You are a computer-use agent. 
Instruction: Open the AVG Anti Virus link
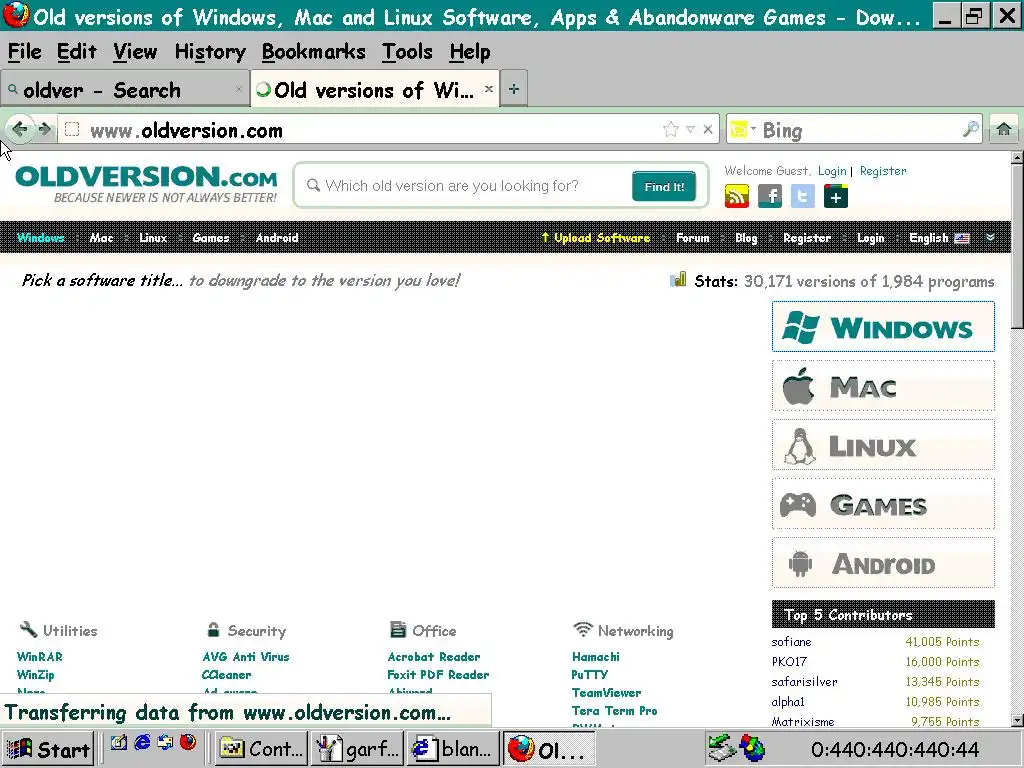coord(246,656)
